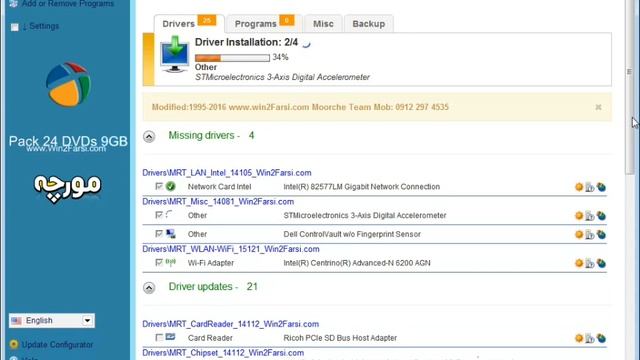Open the document icon in the Dell ControlVault row
640x360 pixels.
(590, 235)
